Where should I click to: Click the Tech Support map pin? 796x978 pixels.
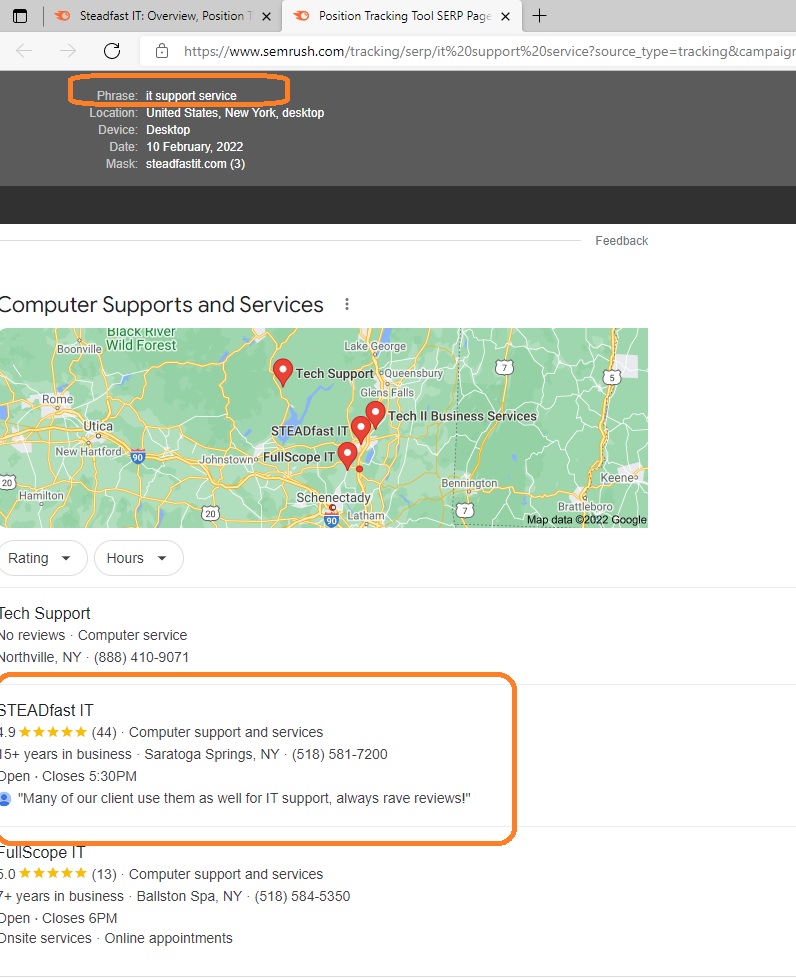[x=283, y=372]
